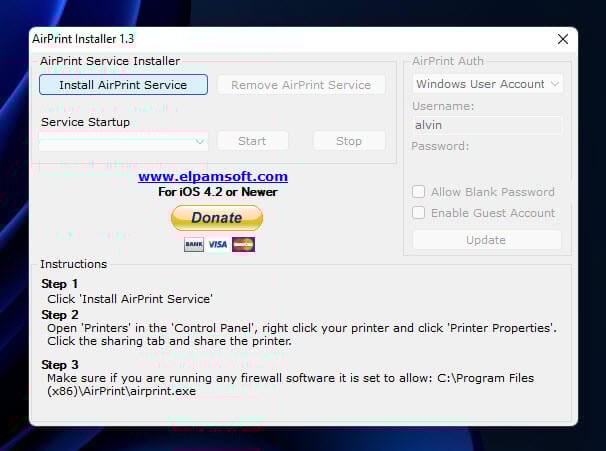
Task: Click the Step 3 firewall instruction text
Action: [290, 384]
